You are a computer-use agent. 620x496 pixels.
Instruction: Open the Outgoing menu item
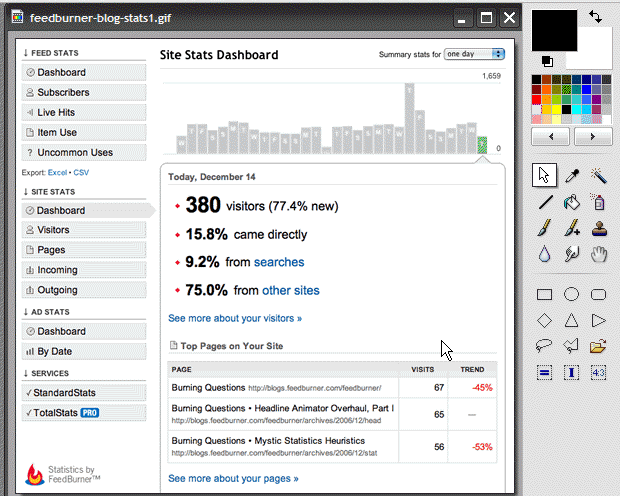84,290
